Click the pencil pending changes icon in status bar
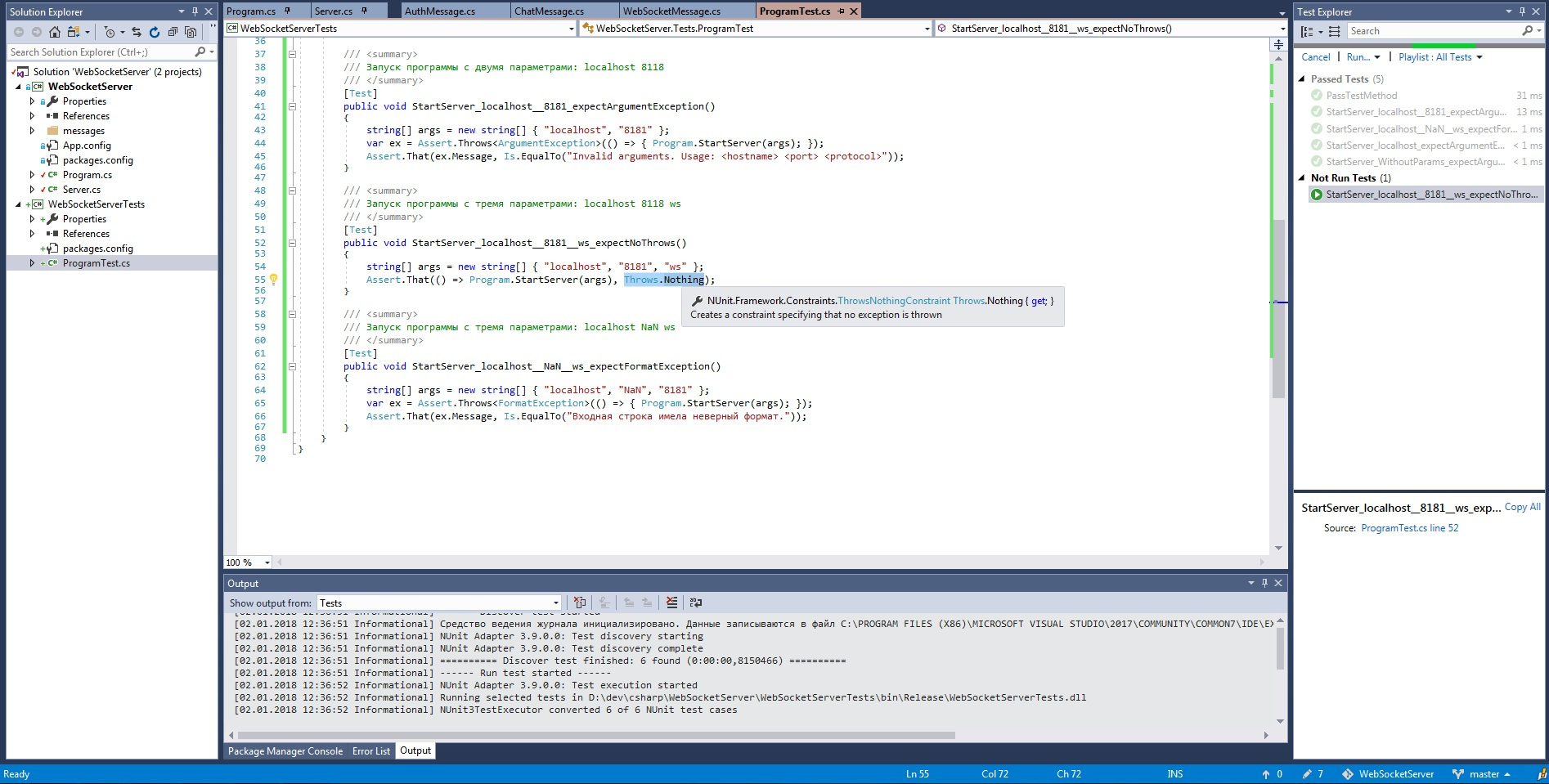Image resolution: width=1549 pixels, height=784 pixels. coord(1307,774)
